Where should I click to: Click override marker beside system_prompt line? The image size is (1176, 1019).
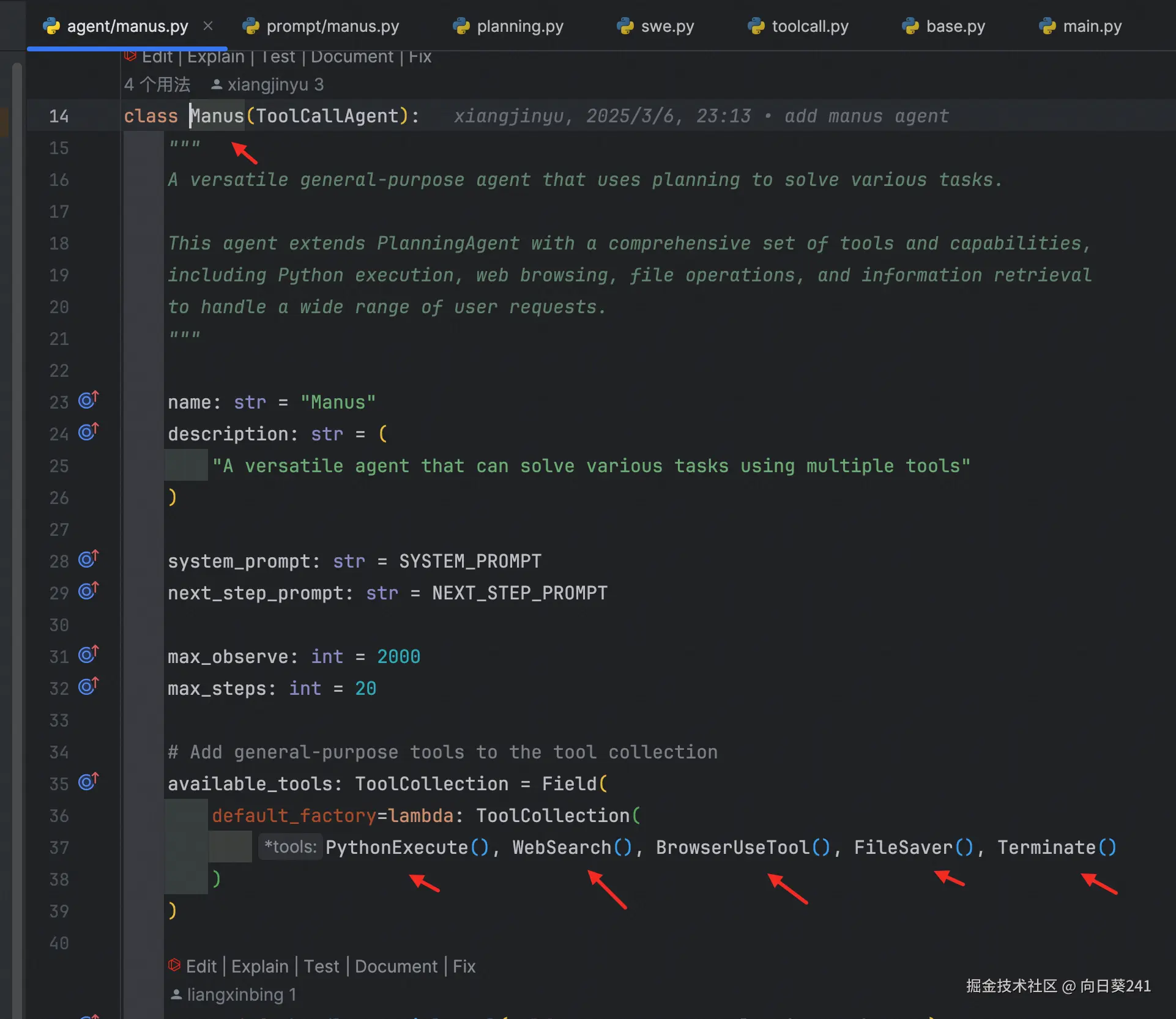click(x=88, y=560)
